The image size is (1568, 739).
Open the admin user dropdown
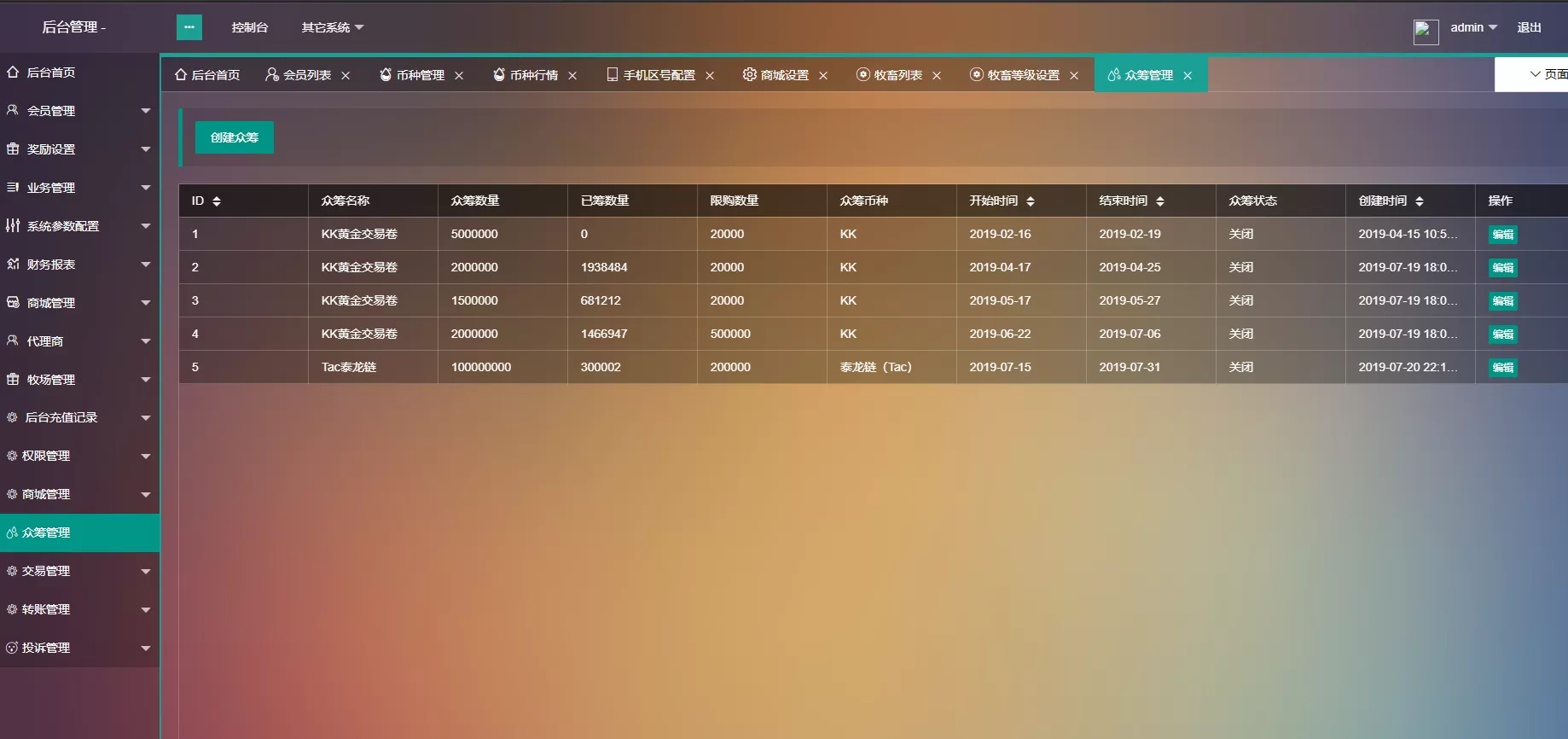pos(1473,27)
